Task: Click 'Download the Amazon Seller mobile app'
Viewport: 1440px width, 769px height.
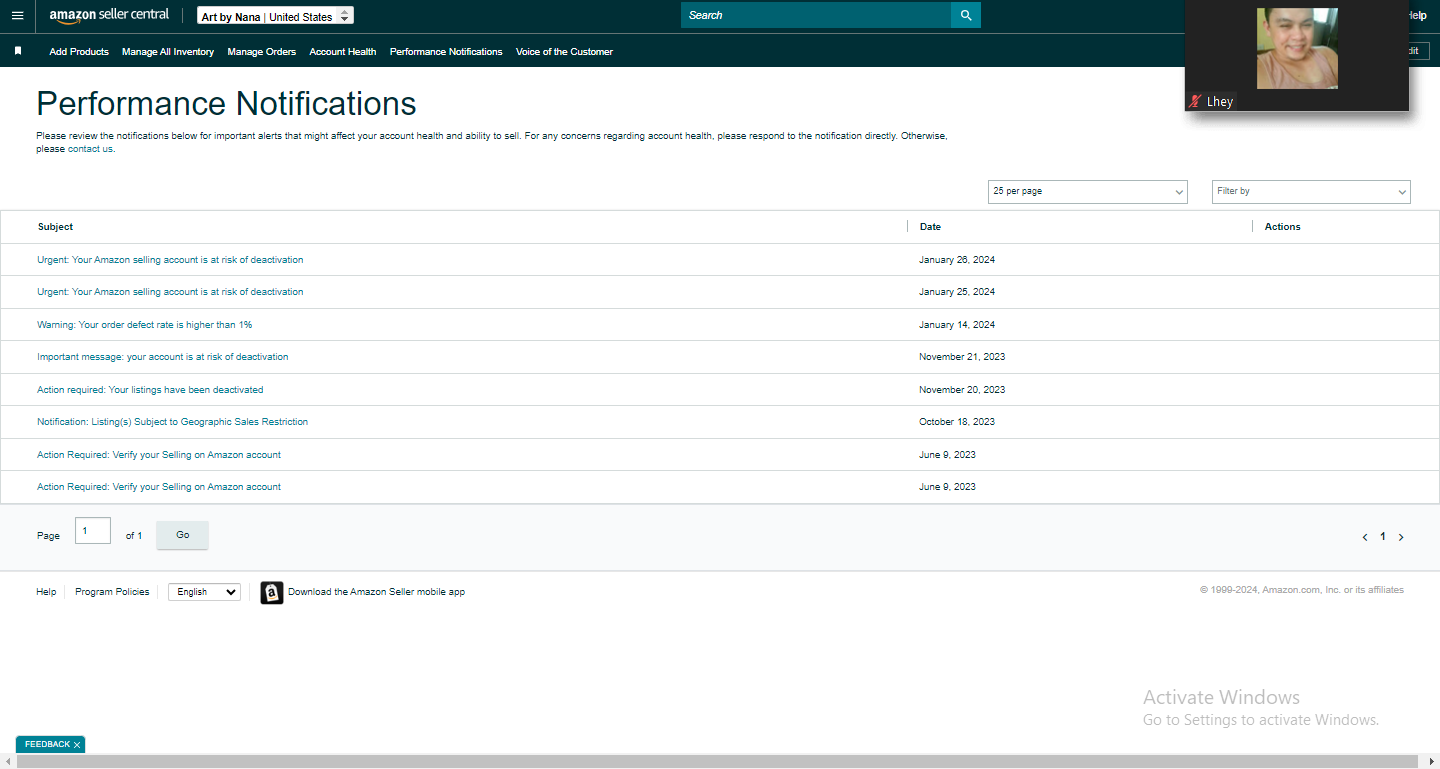Action: click(x=376, y=592)
